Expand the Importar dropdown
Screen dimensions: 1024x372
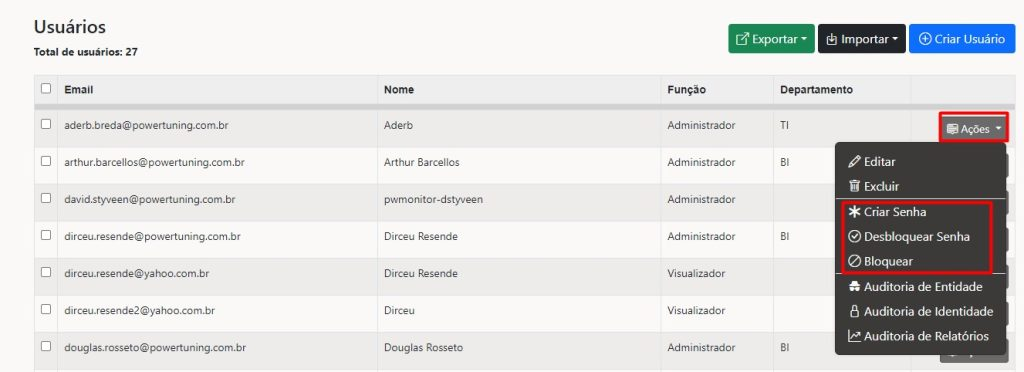point(861,39)
